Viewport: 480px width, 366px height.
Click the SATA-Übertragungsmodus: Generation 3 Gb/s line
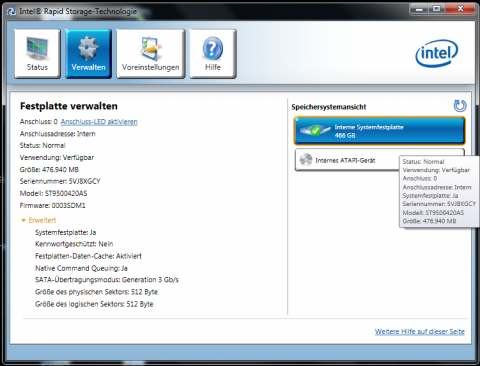pos(107,280)
